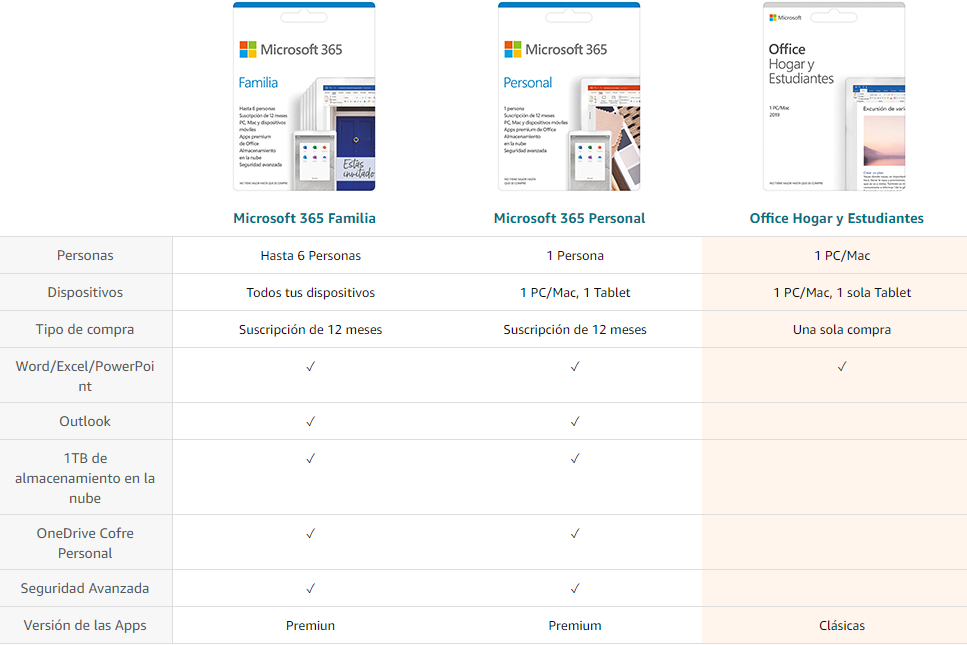
Task: Click the 1TB de almacenamiento en la nube label
Action: pyautogui.click(x=85, y=478)
